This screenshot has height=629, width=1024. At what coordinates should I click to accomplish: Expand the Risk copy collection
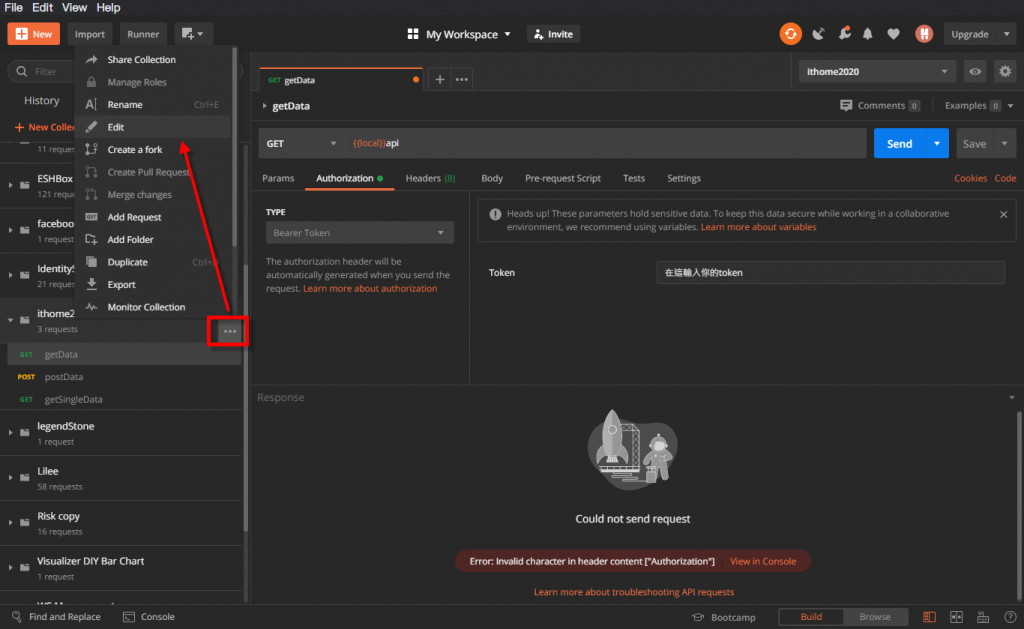(10, 523)
